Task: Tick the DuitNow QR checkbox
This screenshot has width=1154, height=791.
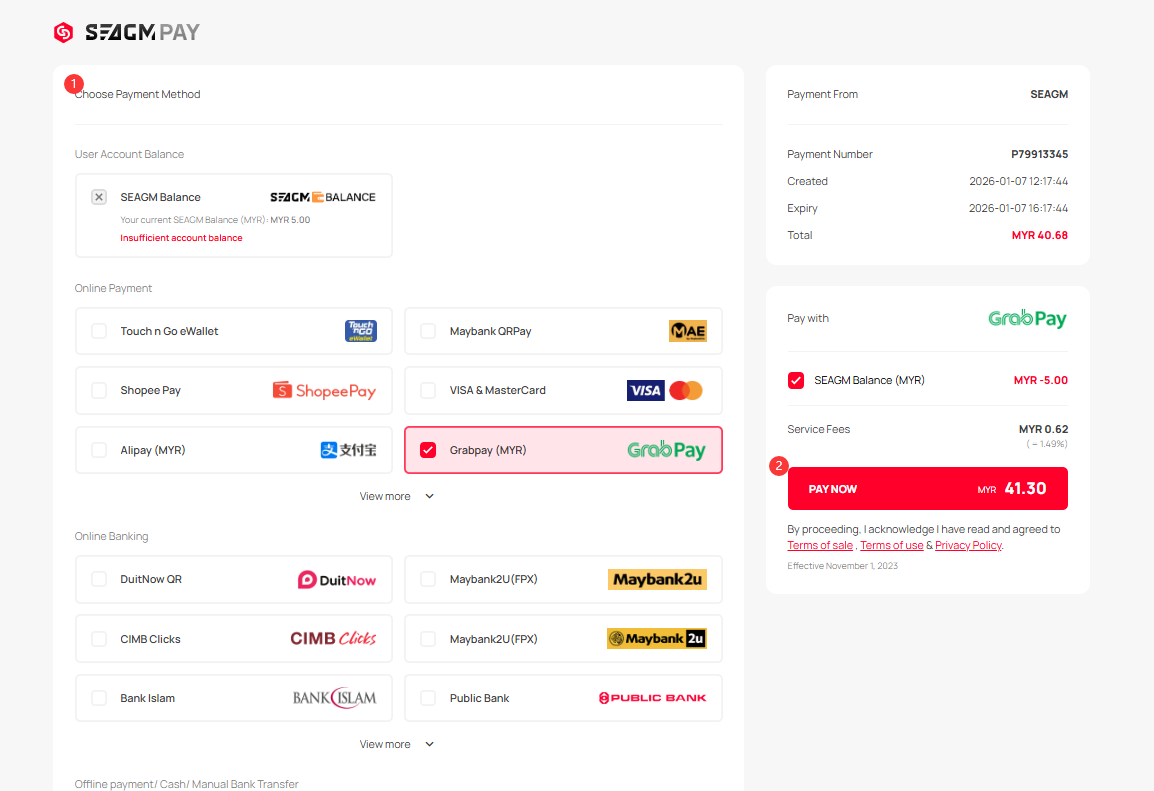Action: click(x=99, y=579)
